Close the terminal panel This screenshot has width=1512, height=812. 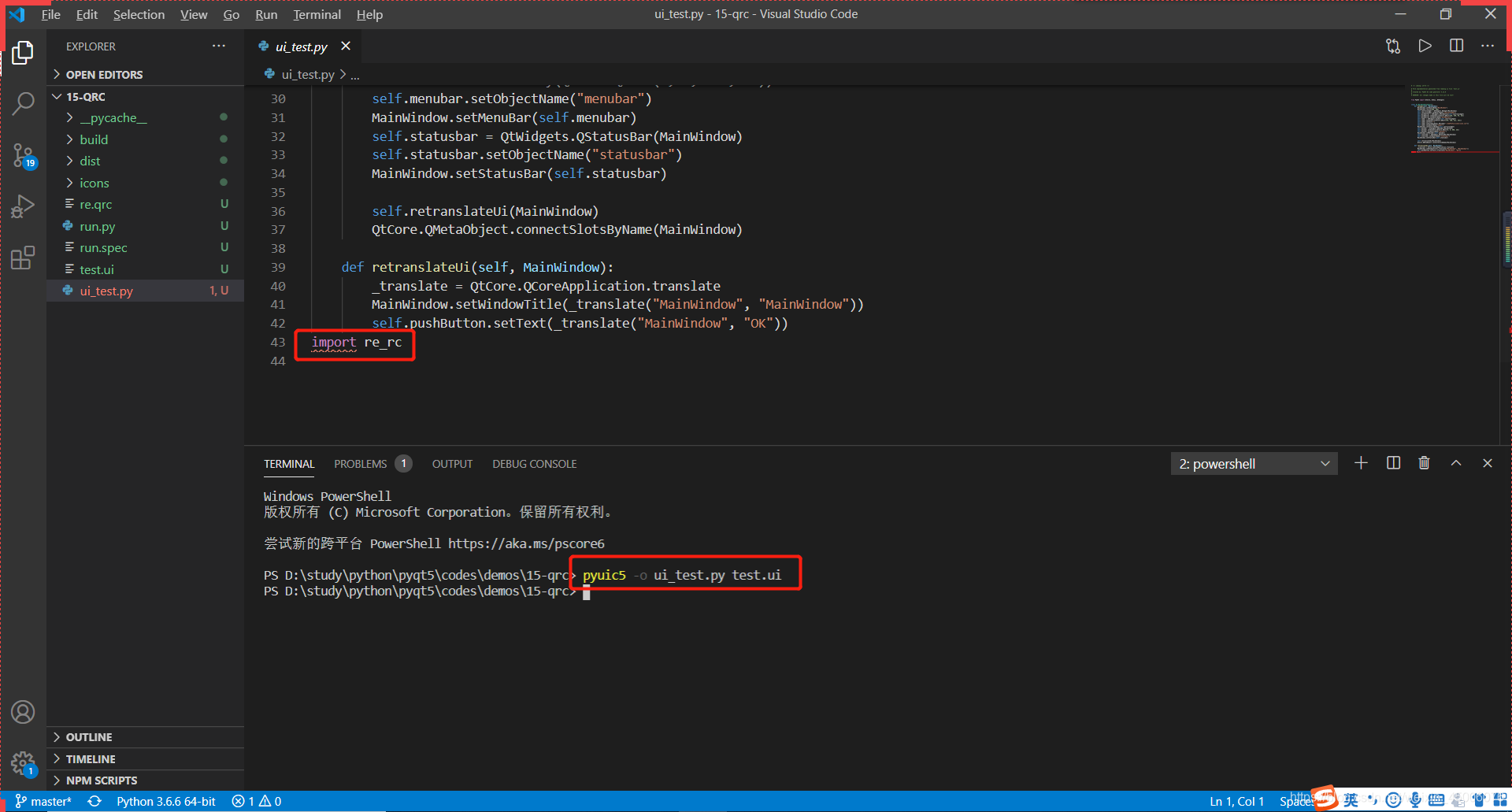(1488, 463)
